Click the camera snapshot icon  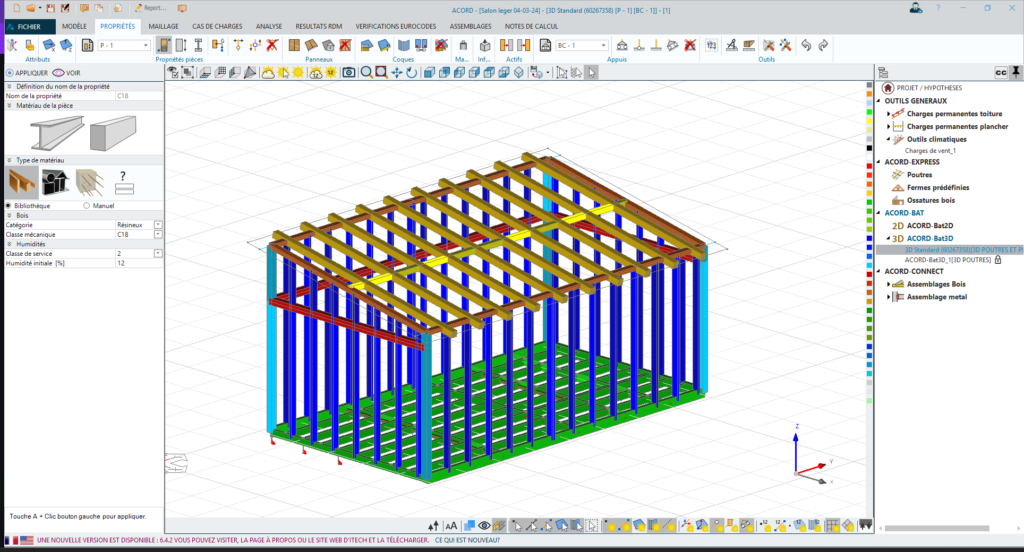click(349, 73)
